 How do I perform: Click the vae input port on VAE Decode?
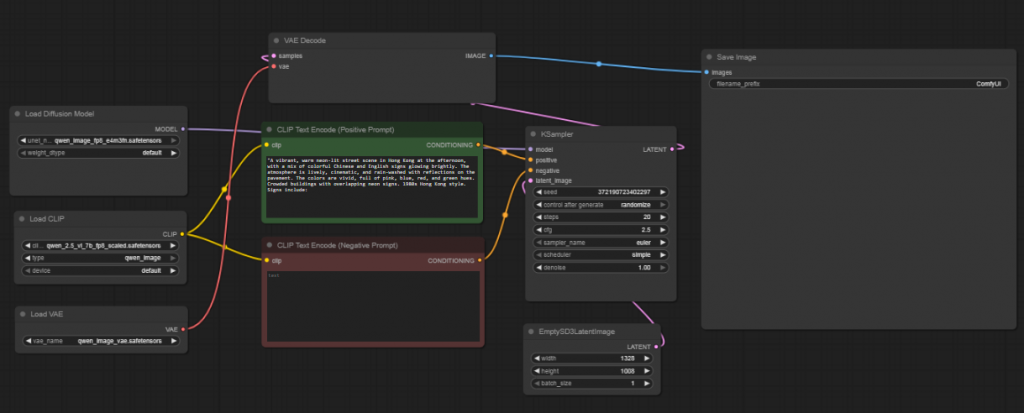tap(273, 67)
